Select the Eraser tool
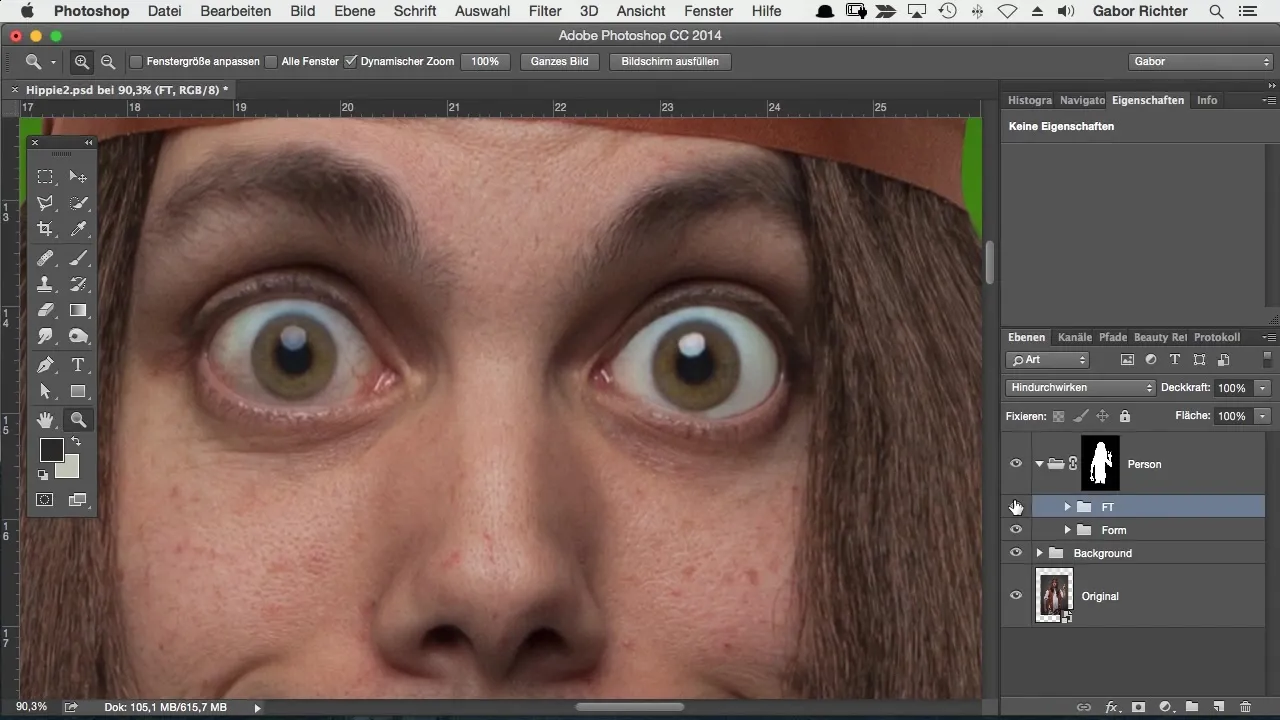 tap(45, 311)
